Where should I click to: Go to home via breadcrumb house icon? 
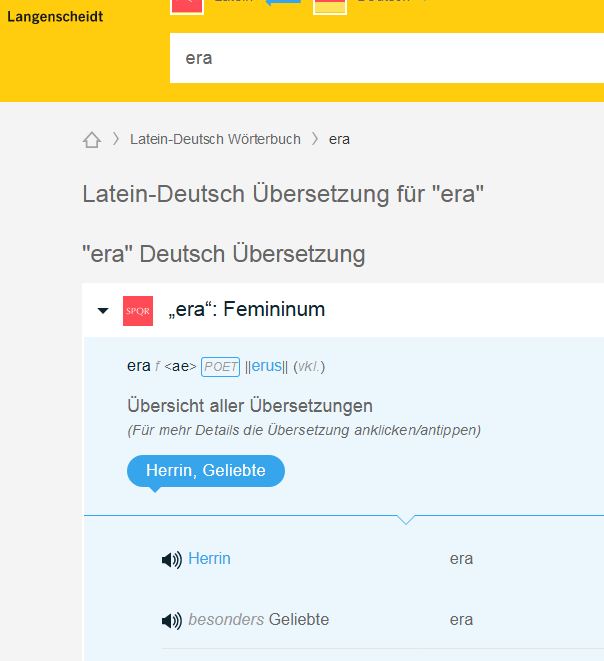pyautogui.click(x=92, y=140)
